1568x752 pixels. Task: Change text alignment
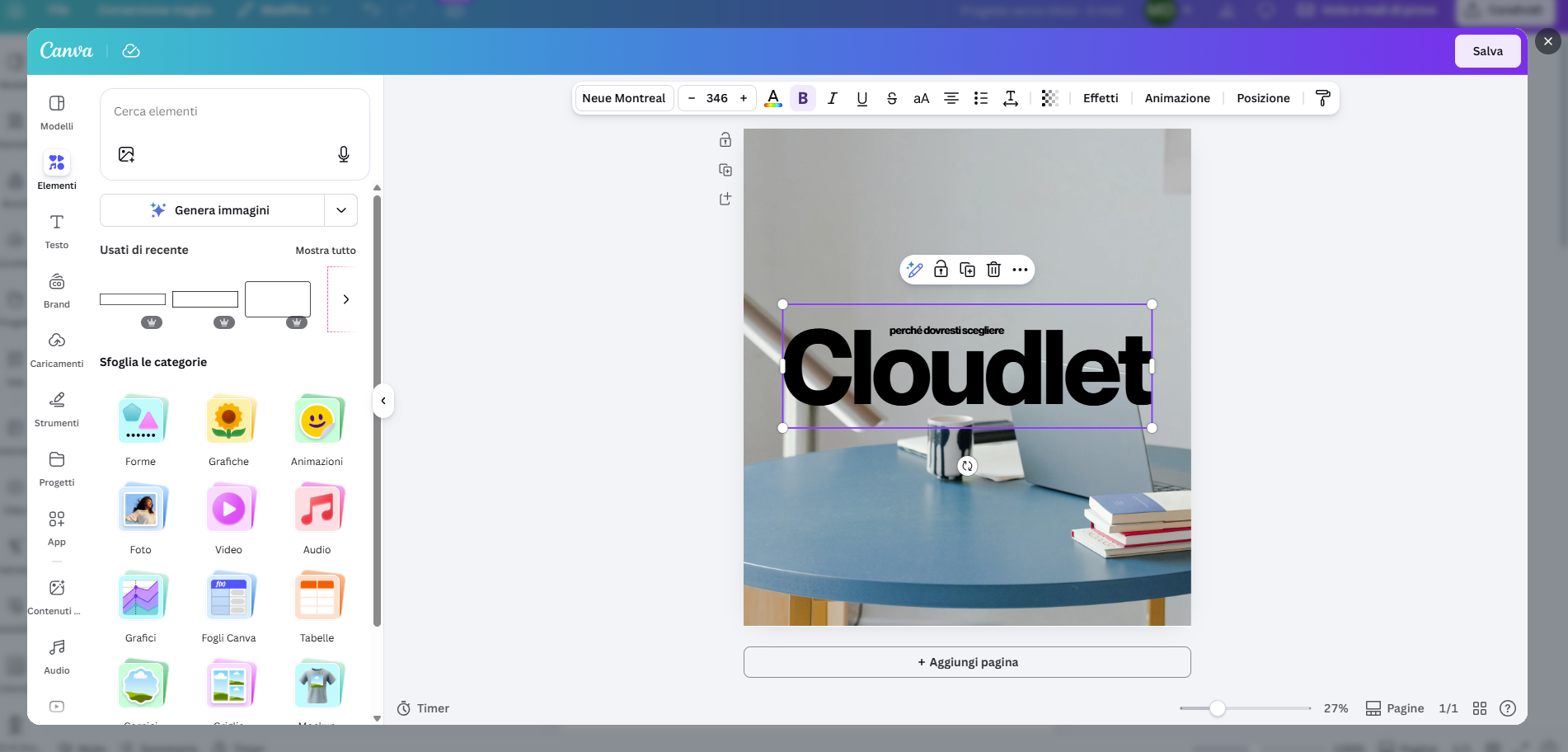click(x=951, y=98)
